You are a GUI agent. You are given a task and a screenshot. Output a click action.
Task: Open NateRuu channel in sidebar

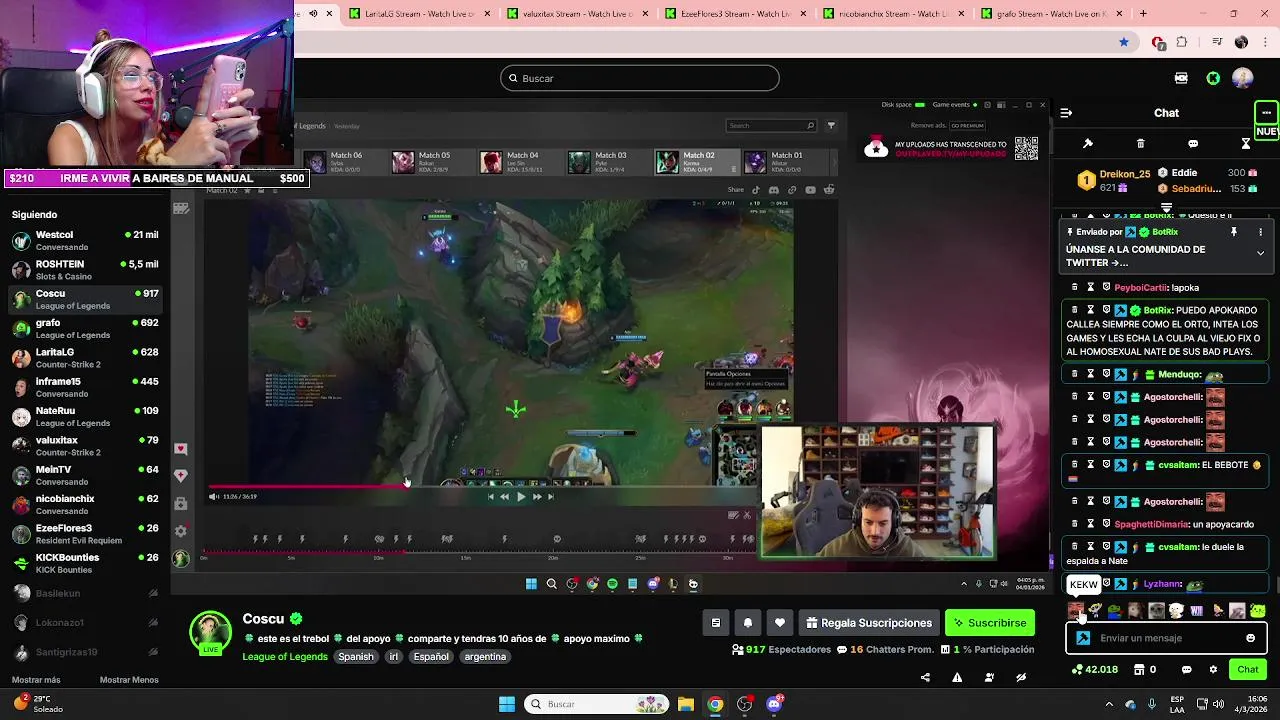click(85, 416)
